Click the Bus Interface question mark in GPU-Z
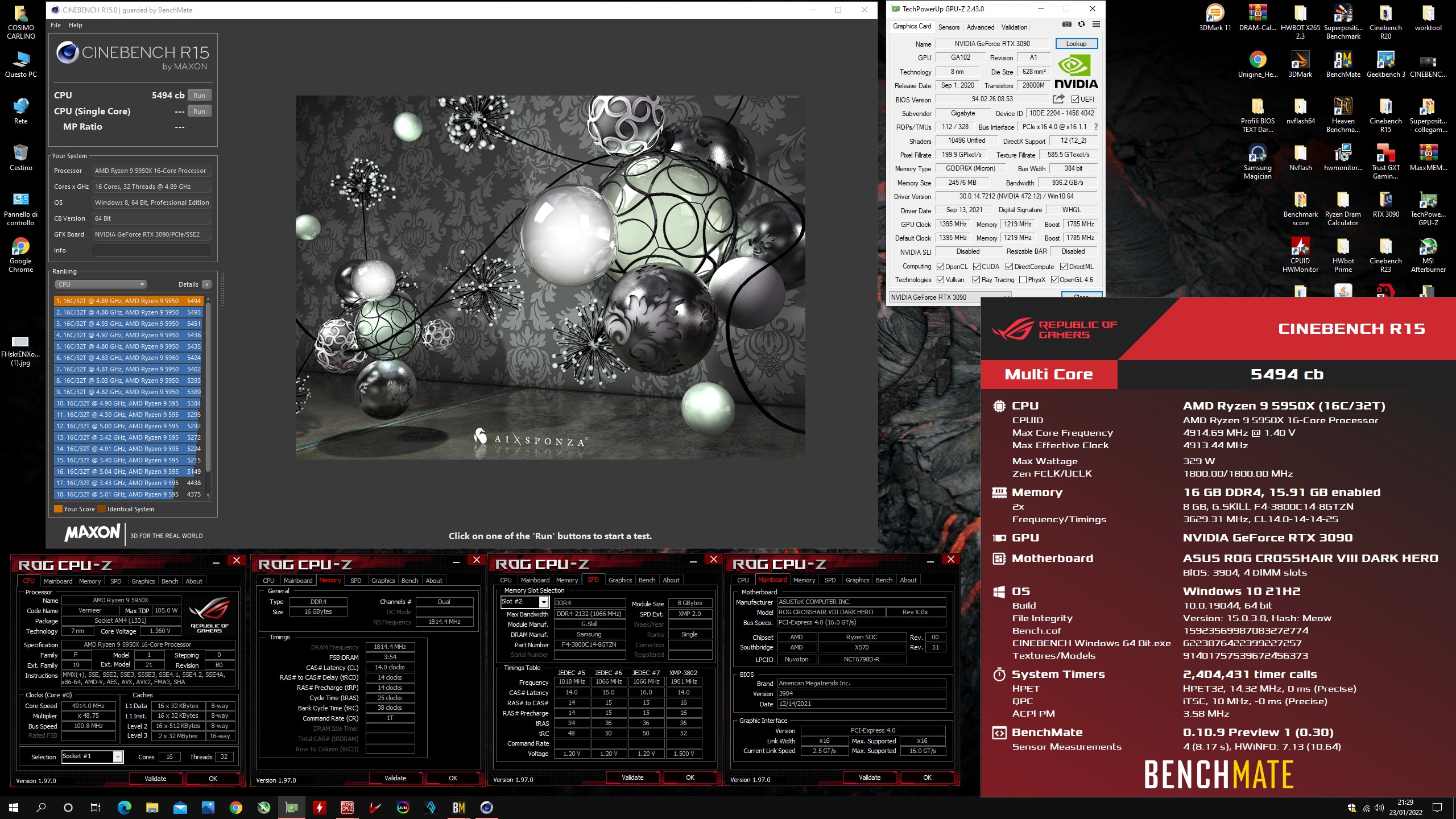 coord(1095,127)
